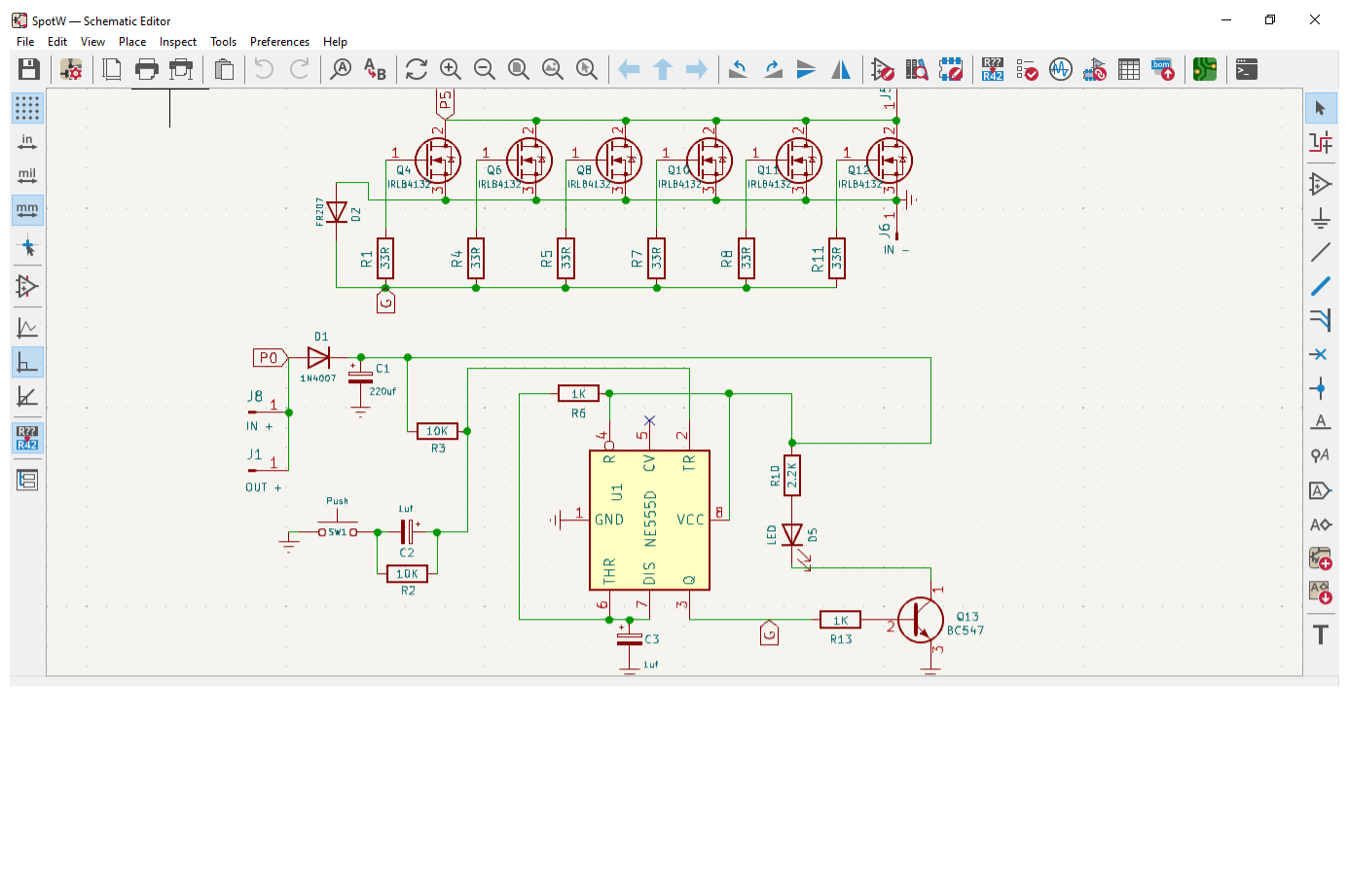Select the Add power port tool
The width and height of the screenshot is (1349, 896).
(x=1321, y=218)
